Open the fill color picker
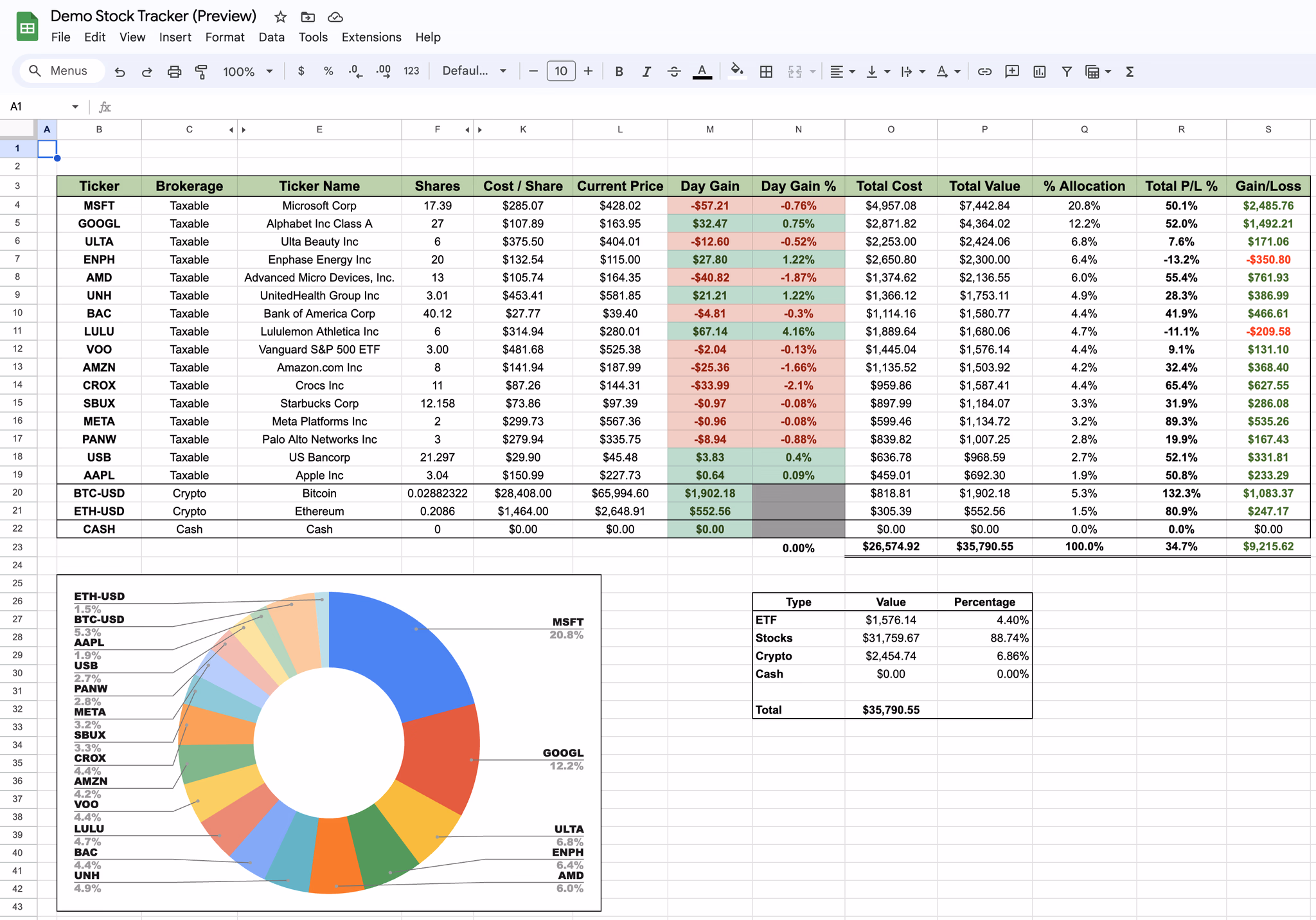 point(737,71)
